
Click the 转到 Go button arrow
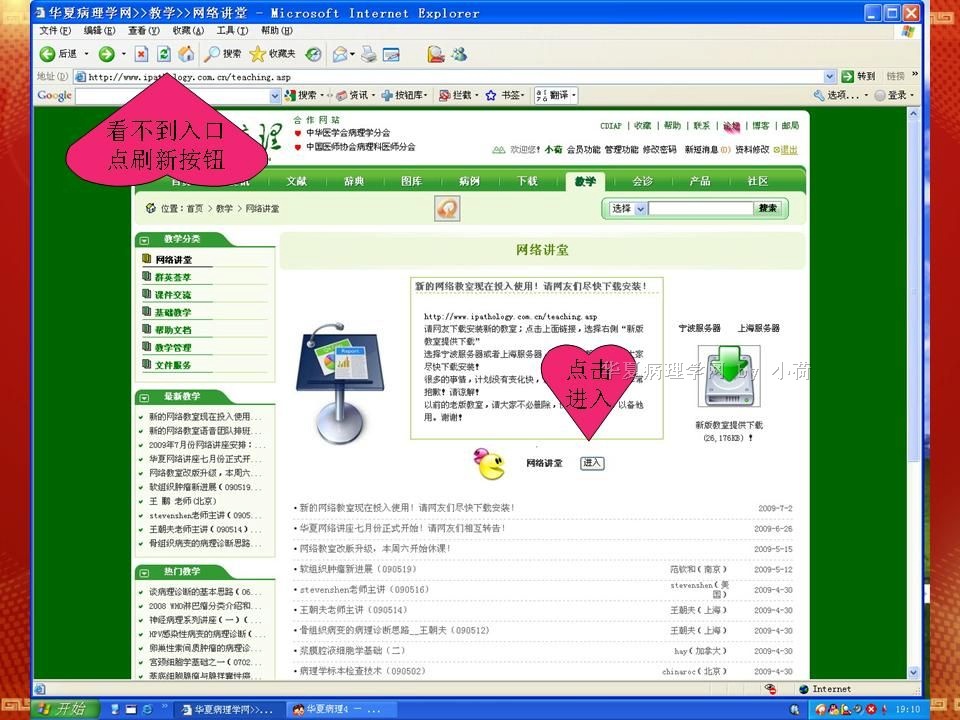point(858,76)
